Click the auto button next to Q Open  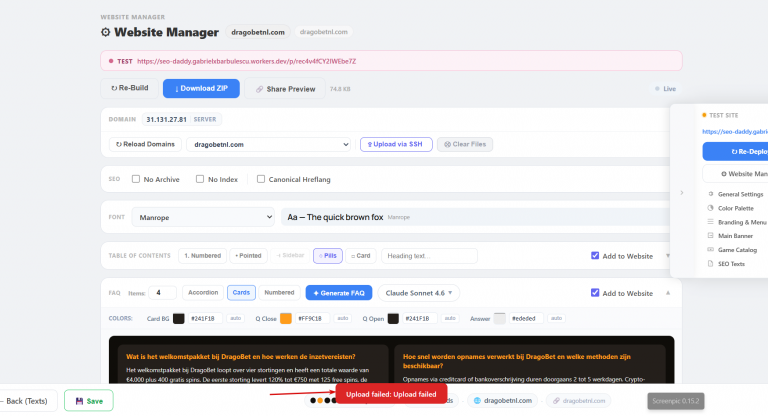(450, 318)
